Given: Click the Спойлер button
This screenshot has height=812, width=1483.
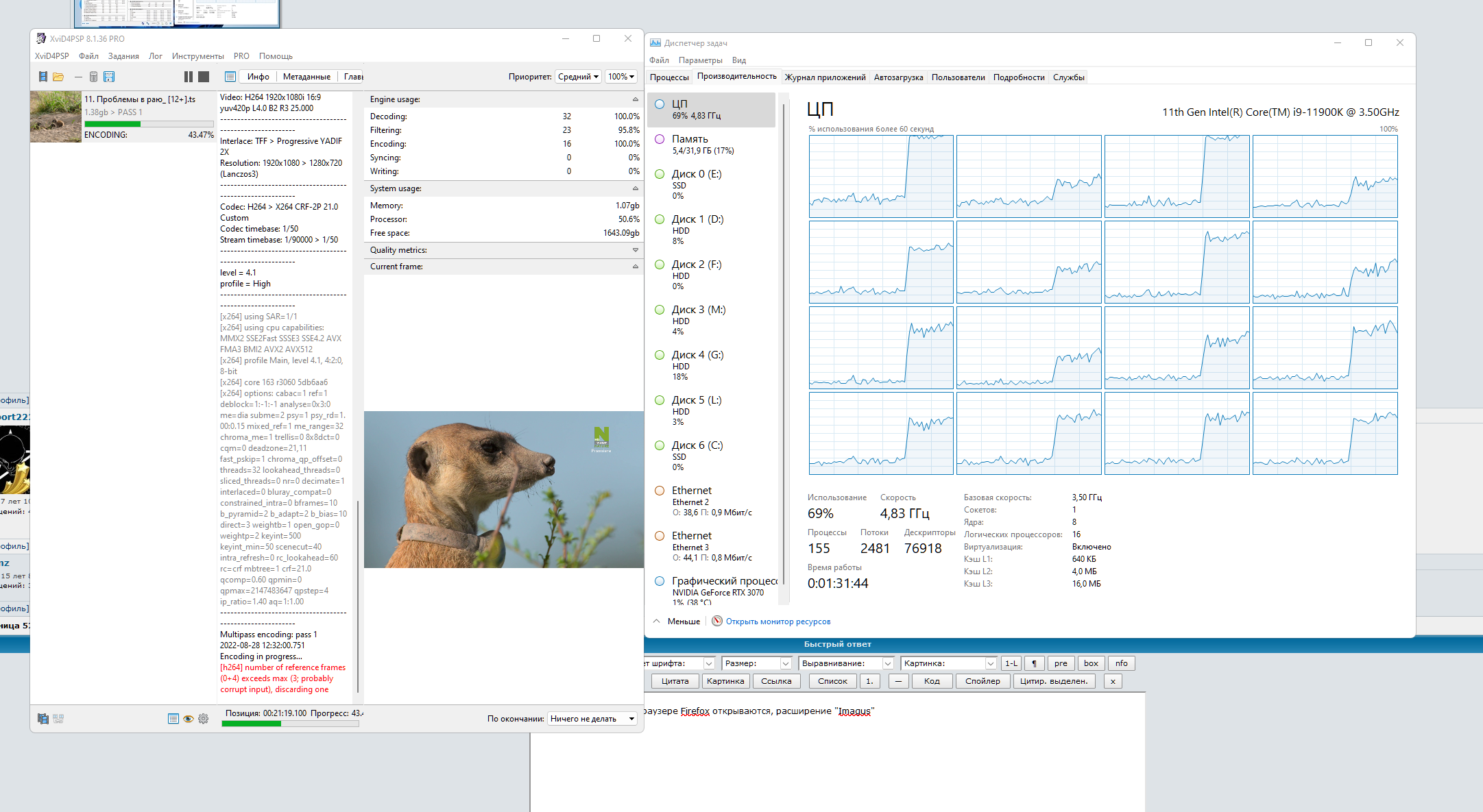Looking at the screenshot, I should pyautogui.click(x=982, y=681).
